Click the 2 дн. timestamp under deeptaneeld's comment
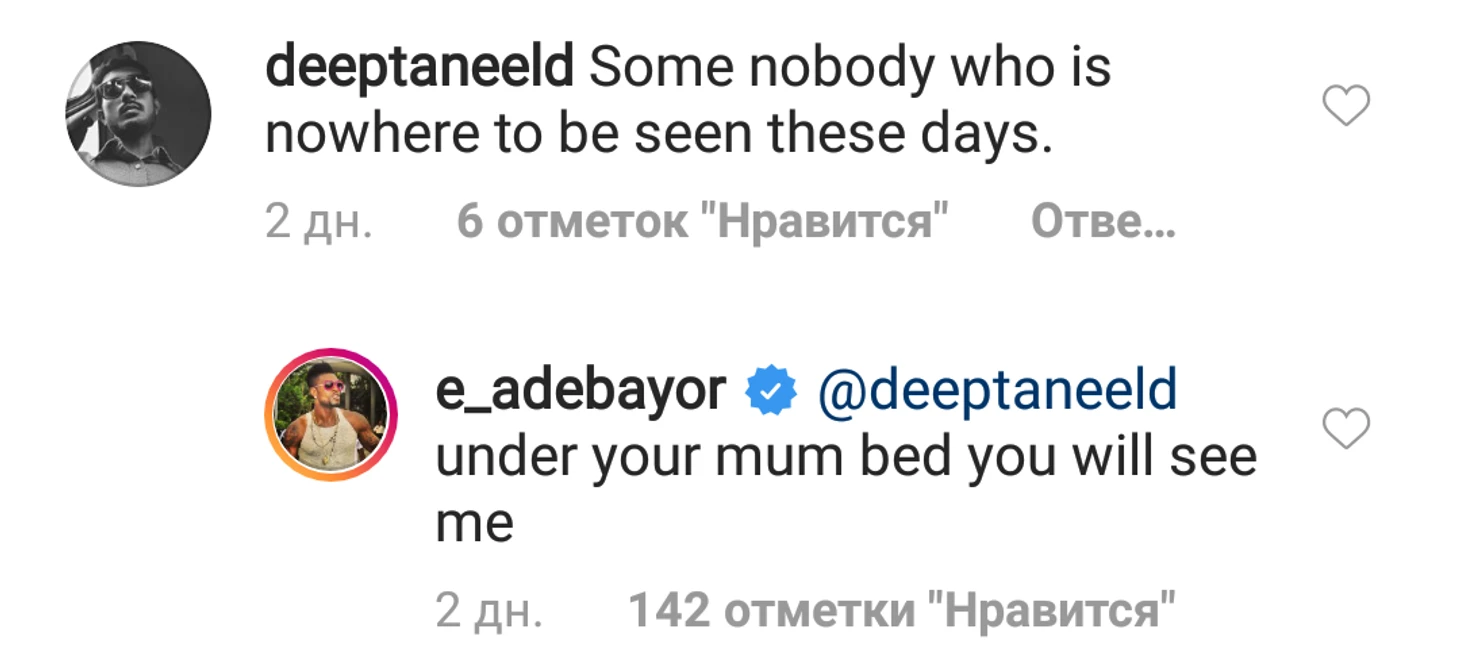 [x=319, y=224]
